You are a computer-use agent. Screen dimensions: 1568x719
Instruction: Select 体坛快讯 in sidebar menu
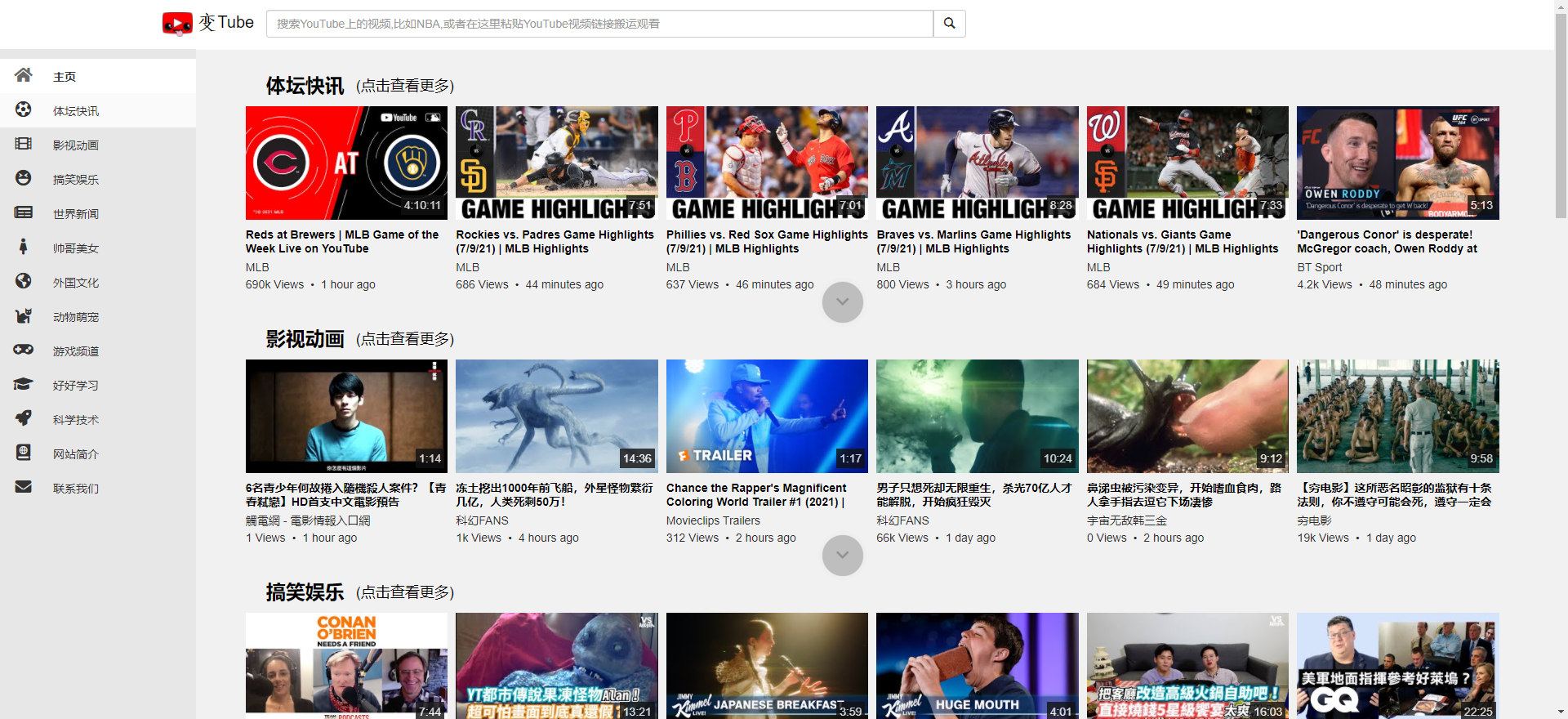(98, 110)
